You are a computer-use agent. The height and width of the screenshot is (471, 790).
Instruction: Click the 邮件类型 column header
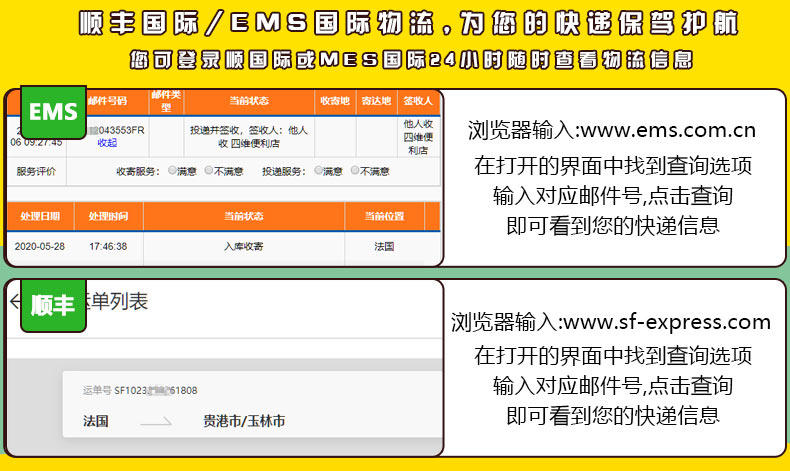166,101
